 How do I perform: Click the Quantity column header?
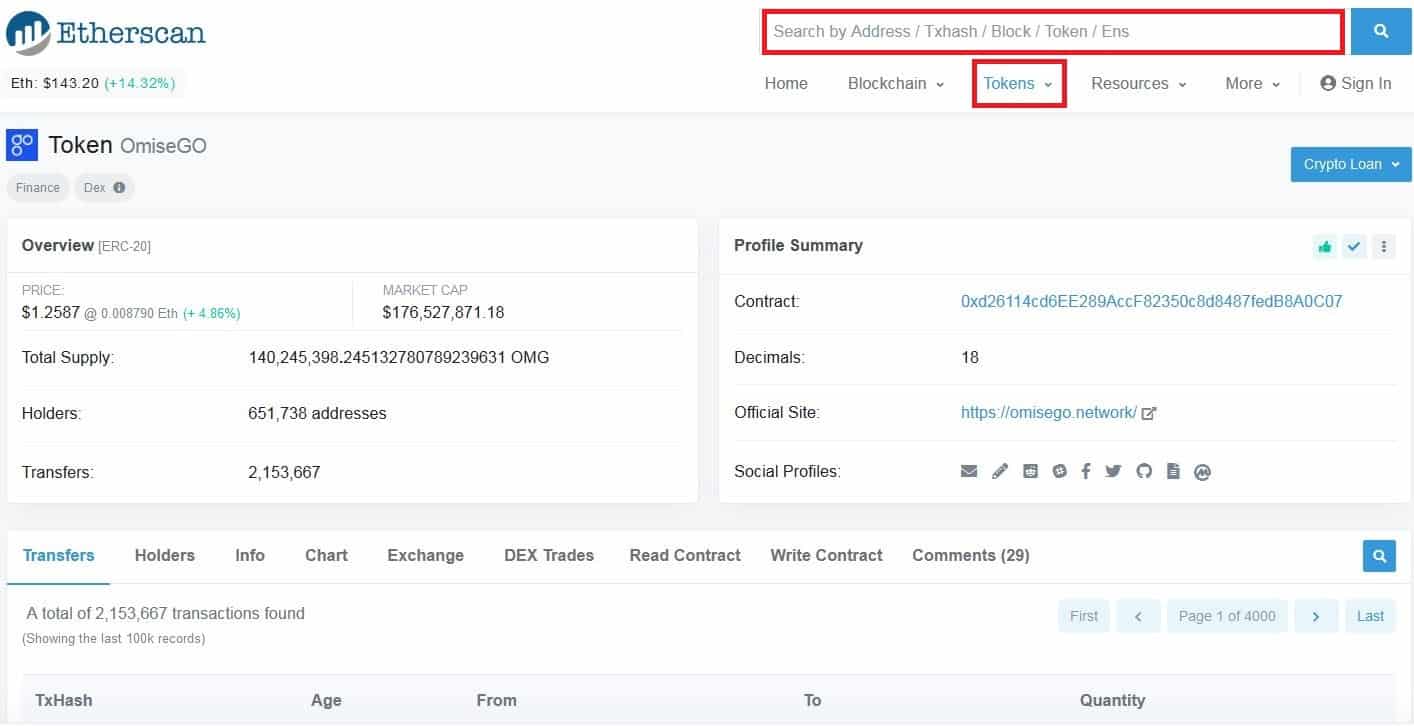pyautogui.click(x=1112, y=700)
